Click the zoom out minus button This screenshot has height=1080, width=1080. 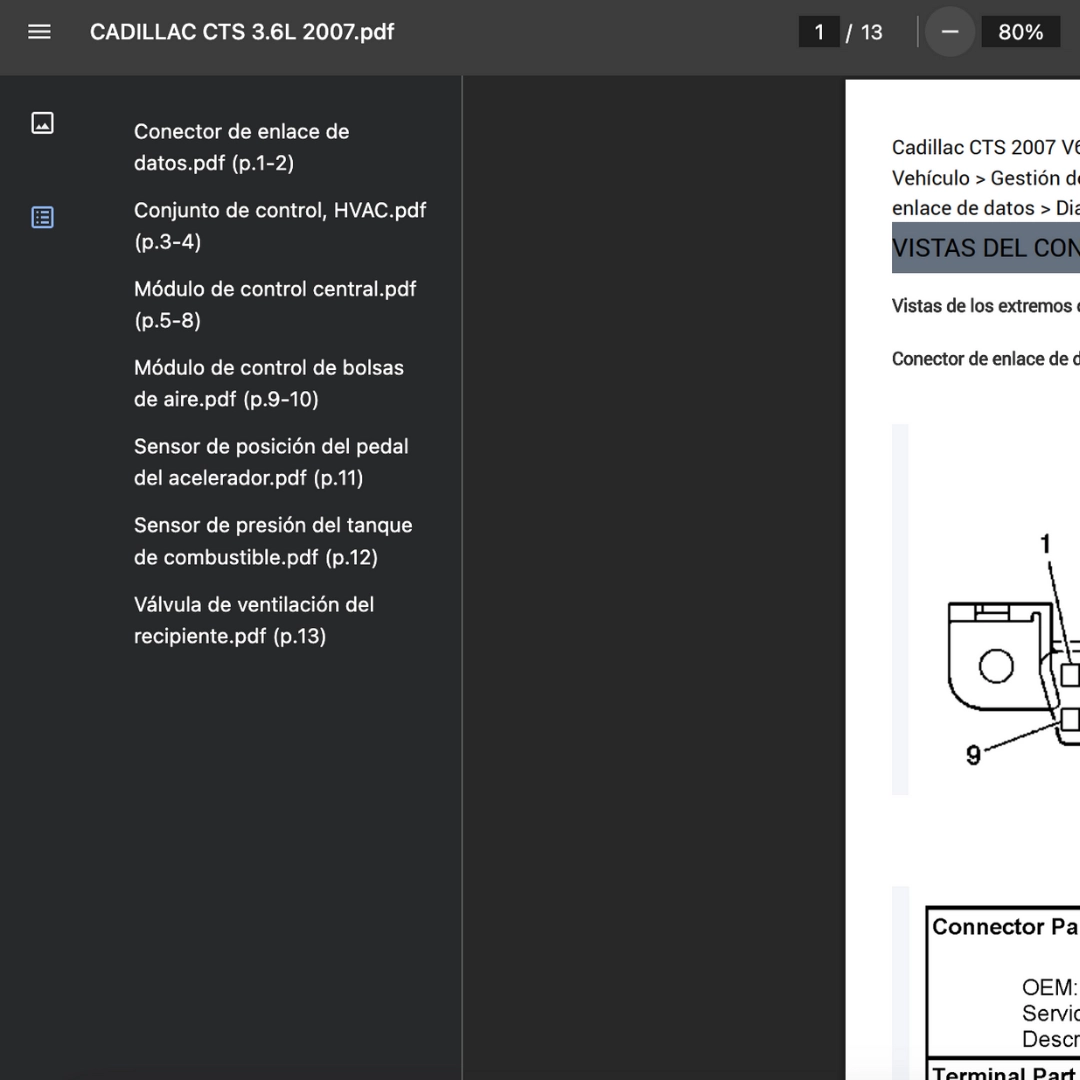(950, 32)
